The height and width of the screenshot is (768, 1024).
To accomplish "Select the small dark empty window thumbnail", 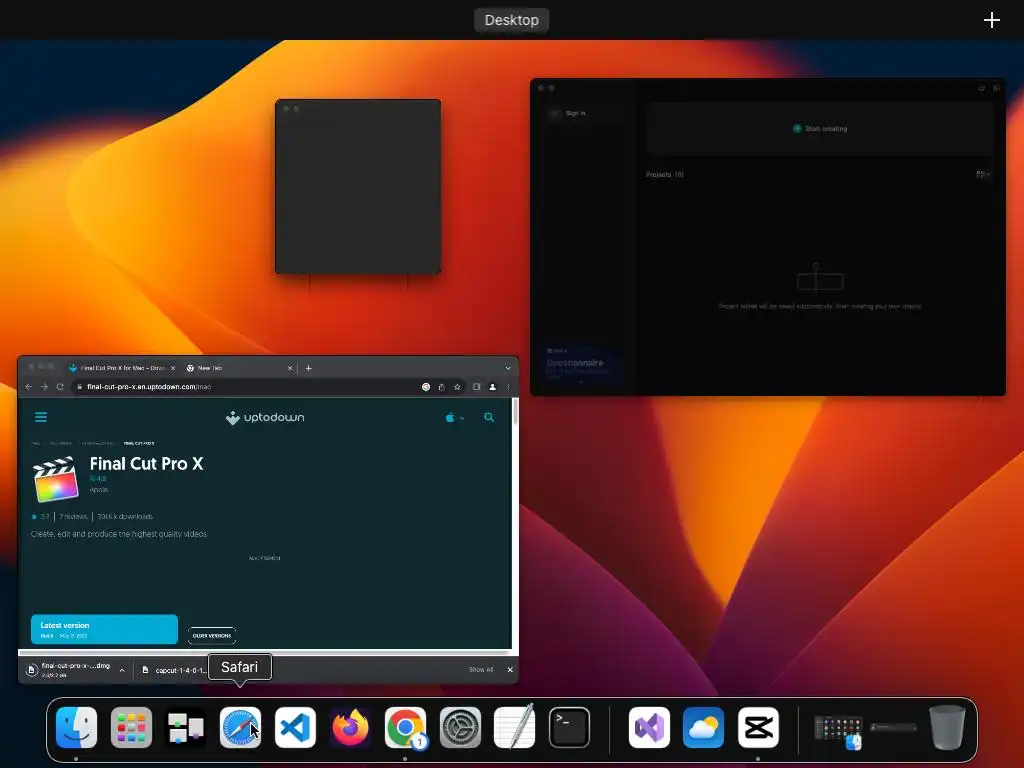I will coord(358,187).
